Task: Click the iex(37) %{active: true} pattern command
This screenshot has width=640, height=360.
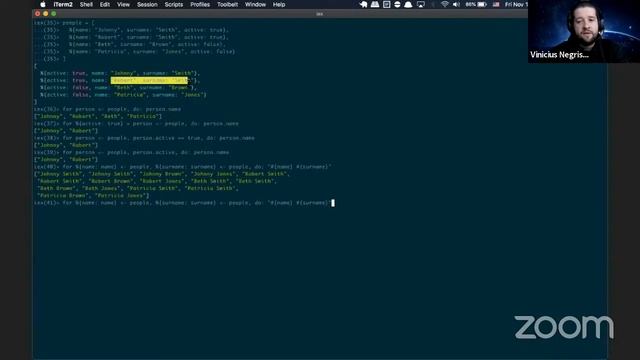Action: pos(136,123)
